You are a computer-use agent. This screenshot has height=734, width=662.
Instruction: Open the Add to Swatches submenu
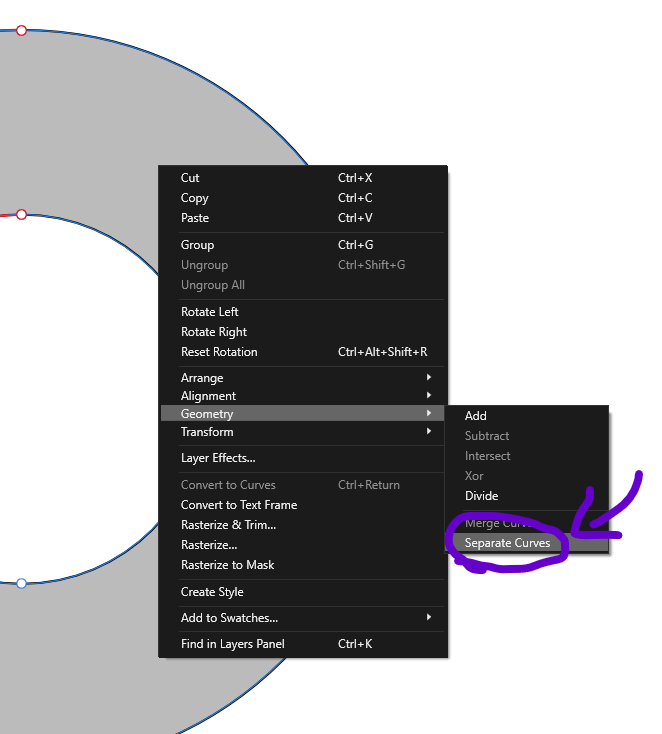point(229,618)
